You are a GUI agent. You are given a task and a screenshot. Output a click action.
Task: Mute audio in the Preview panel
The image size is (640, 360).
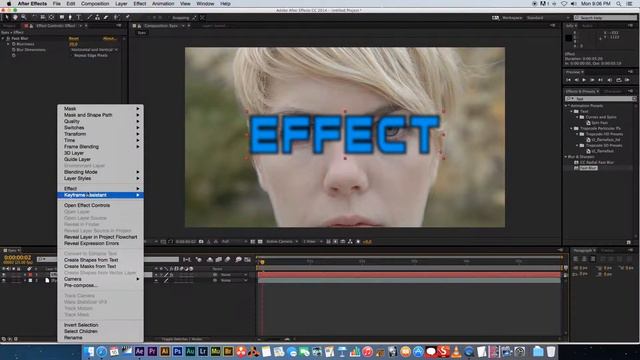coord(610,80)
